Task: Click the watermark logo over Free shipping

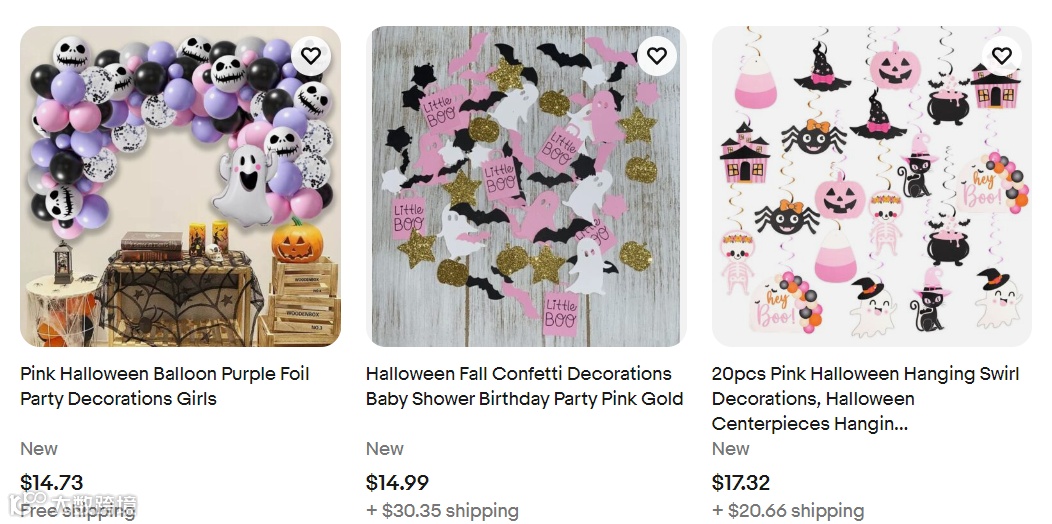Action: tap(72, 503)
